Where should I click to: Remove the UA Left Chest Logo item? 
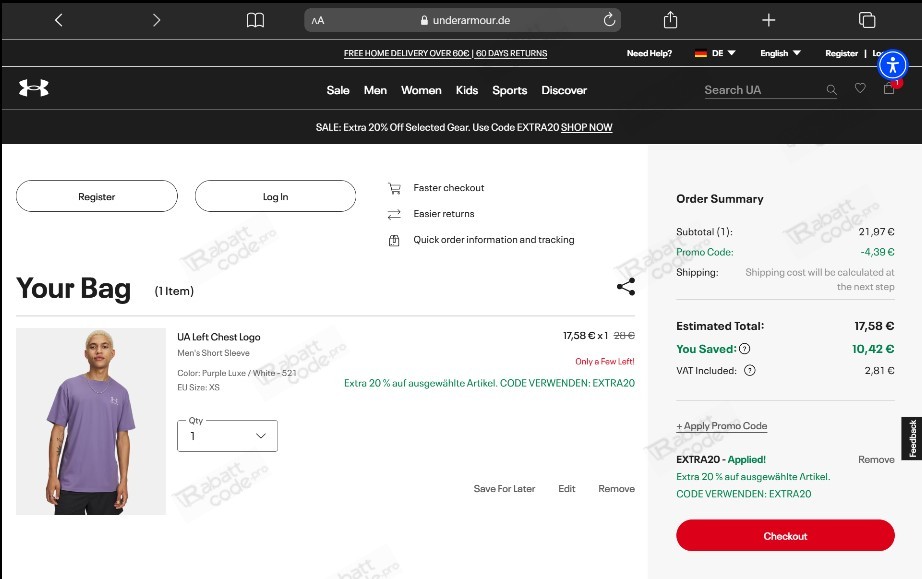tap(616, 488)
